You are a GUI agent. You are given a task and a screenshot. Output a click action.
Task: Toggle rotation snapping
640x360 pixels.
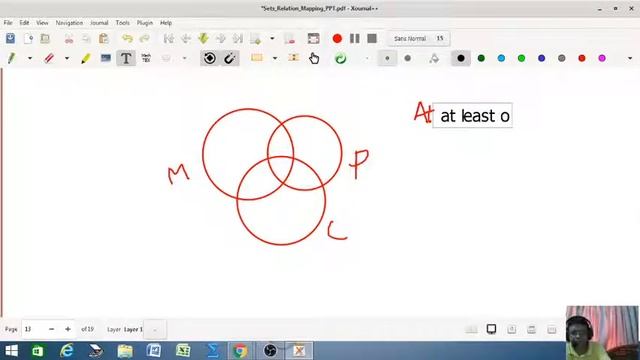pyautogui.click(x=210, y=58)
